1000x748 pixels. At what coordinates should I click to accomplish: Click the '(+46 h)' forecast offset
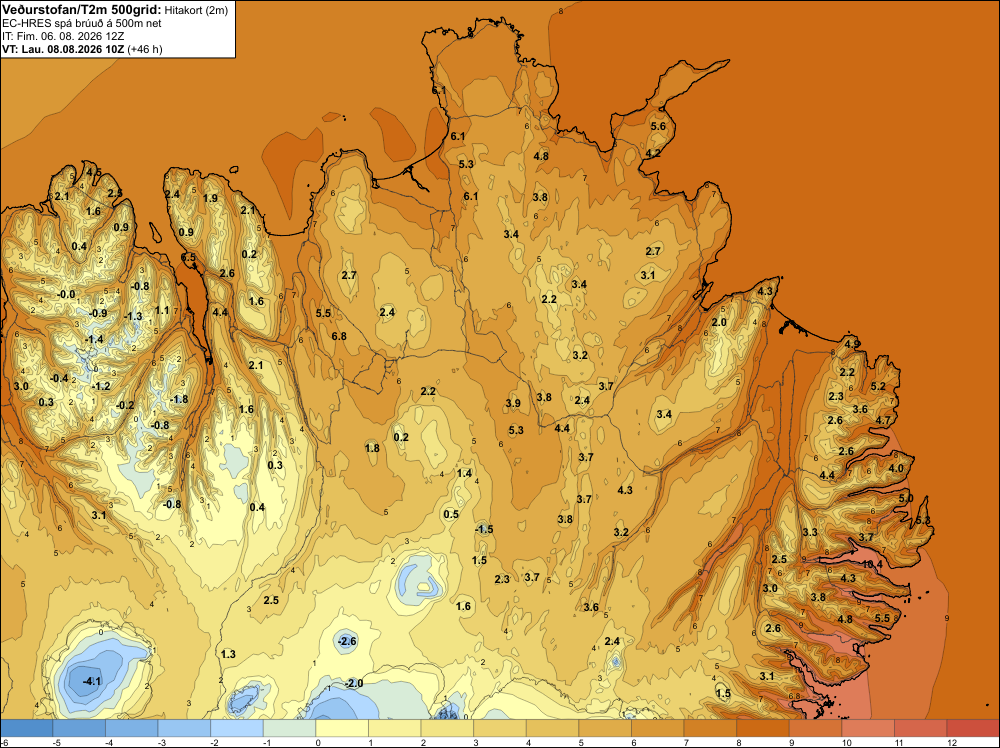pyautogui.click(x=145, y=49)
